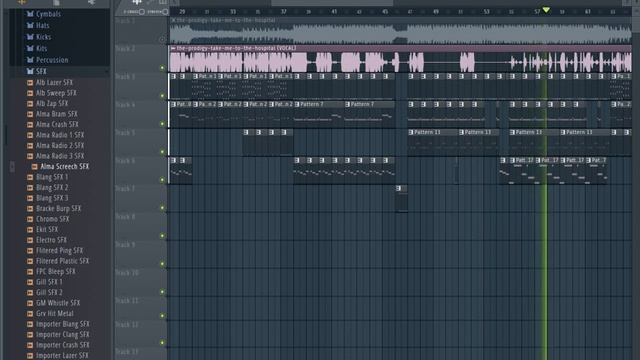Screen dimensions: 640x360
Task: Mute Track 9 with its green switch
Action: (x=162, y=264)
